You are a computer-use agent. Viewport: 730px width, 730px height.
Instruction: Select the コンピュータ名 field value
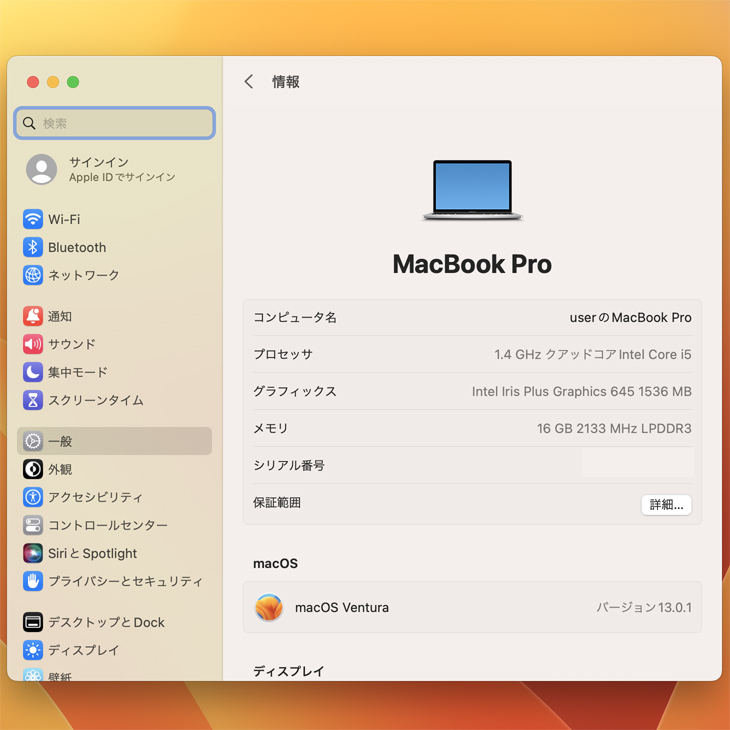click(630, 317)
